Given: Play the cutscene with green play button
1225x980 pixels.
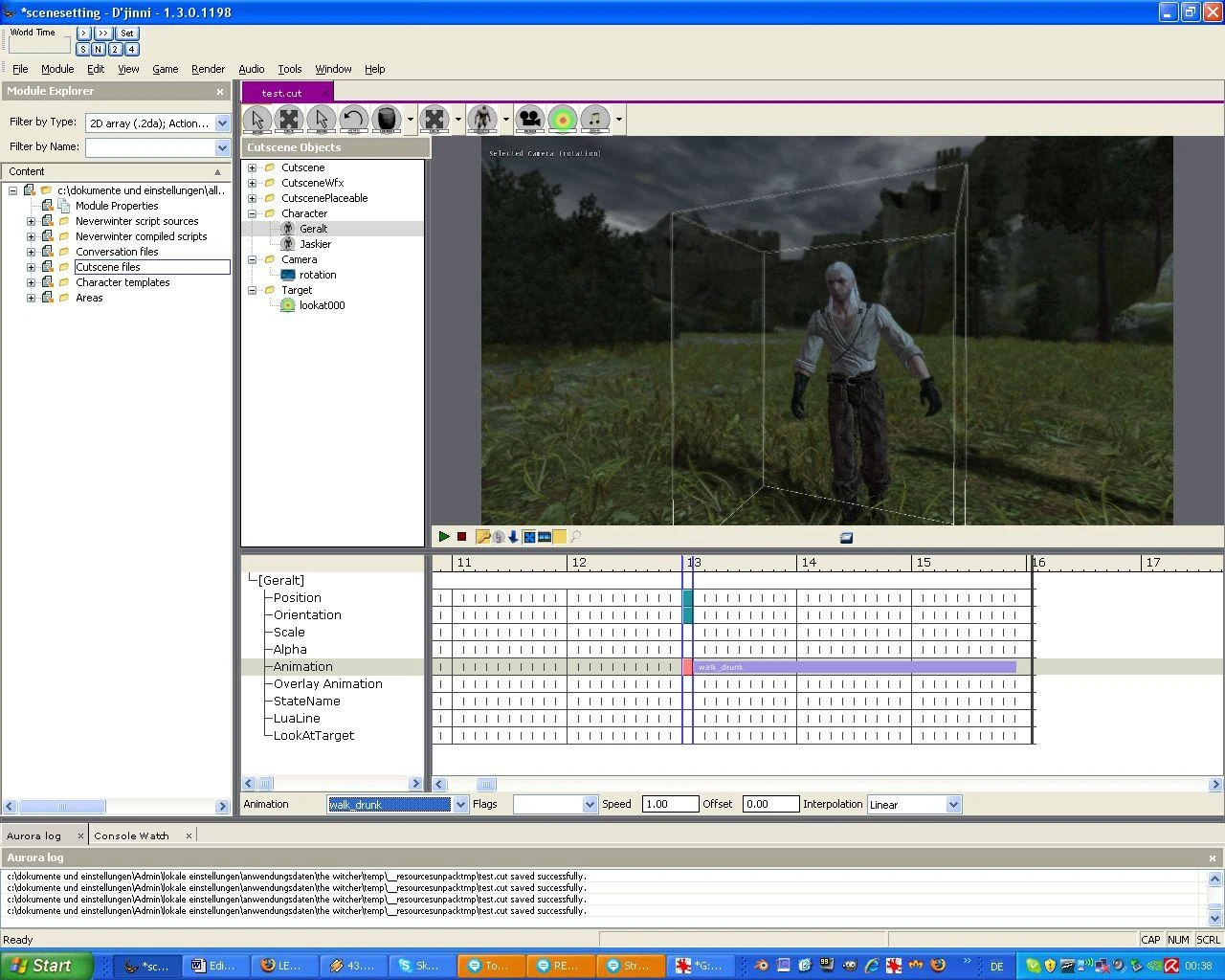Looking at the screenshot, I should (x=444, y=537).
